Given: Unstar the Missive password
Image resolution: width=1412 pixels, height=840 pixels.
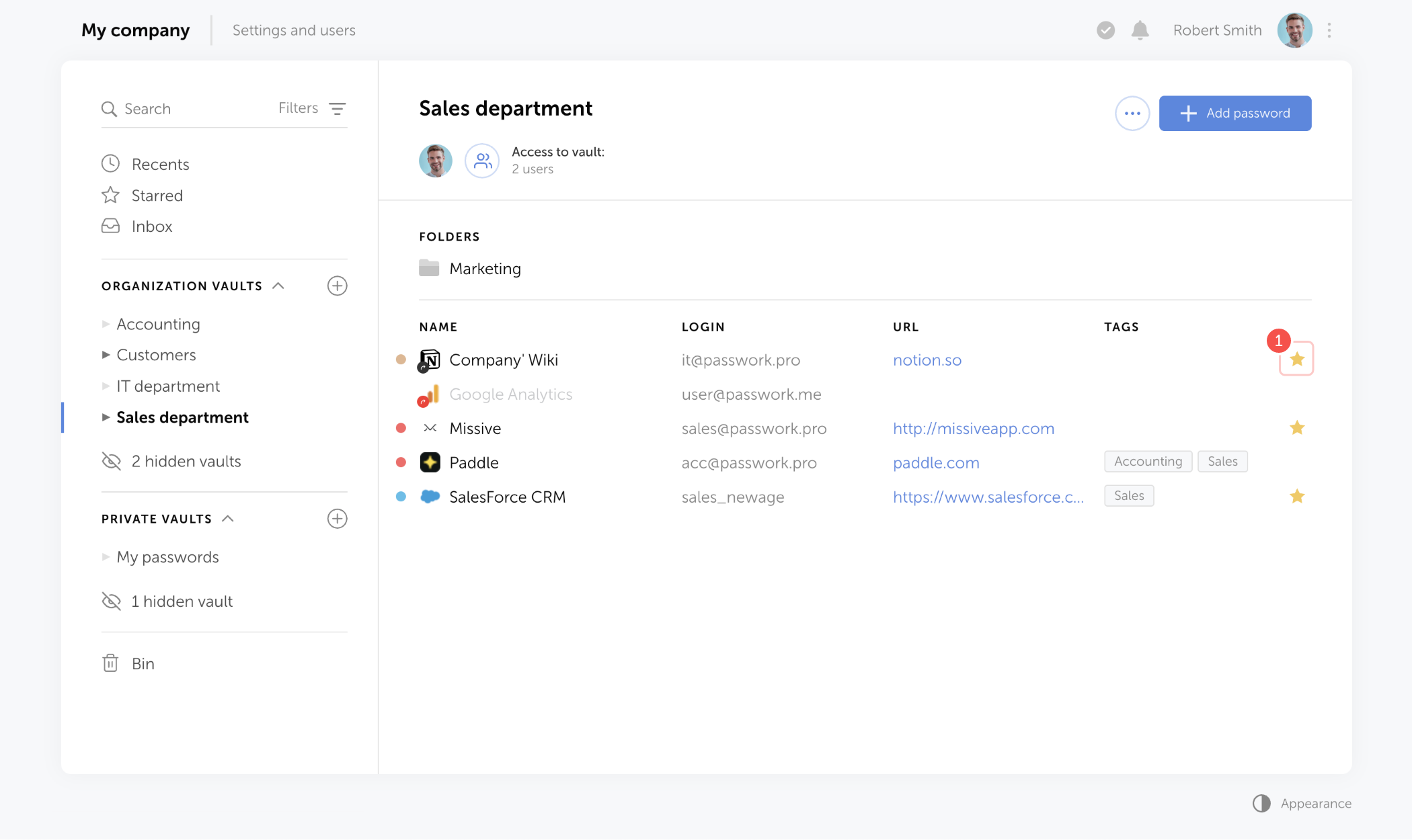Looking at the screenshot, I should point(1297,428).
